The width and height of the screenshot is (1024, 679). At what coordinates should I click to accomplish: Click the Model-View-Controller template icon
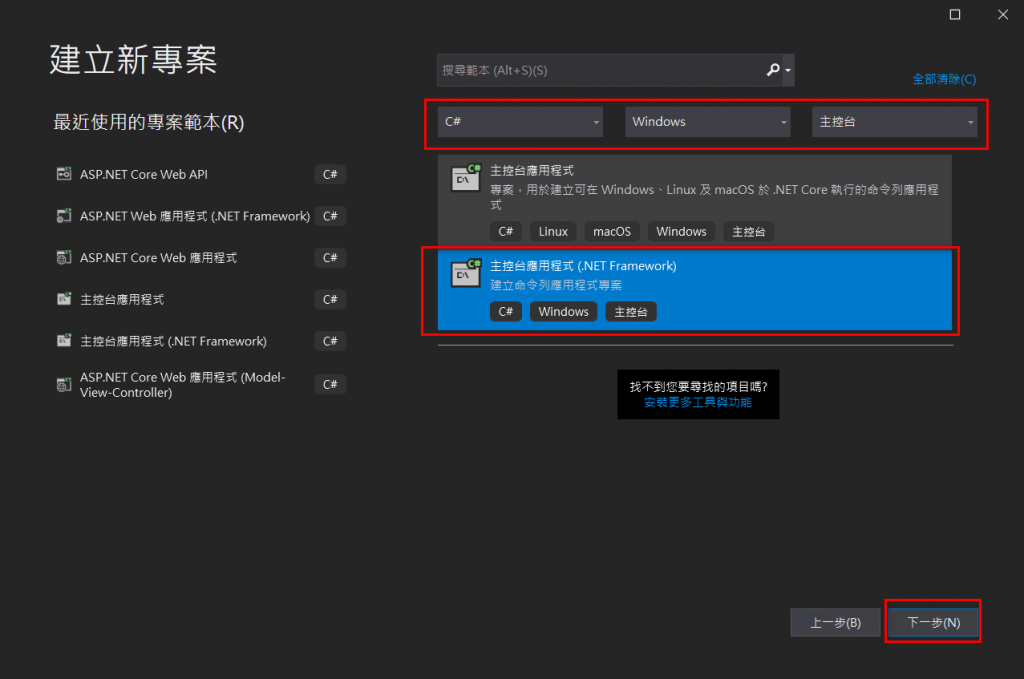[x=64, y=385]
